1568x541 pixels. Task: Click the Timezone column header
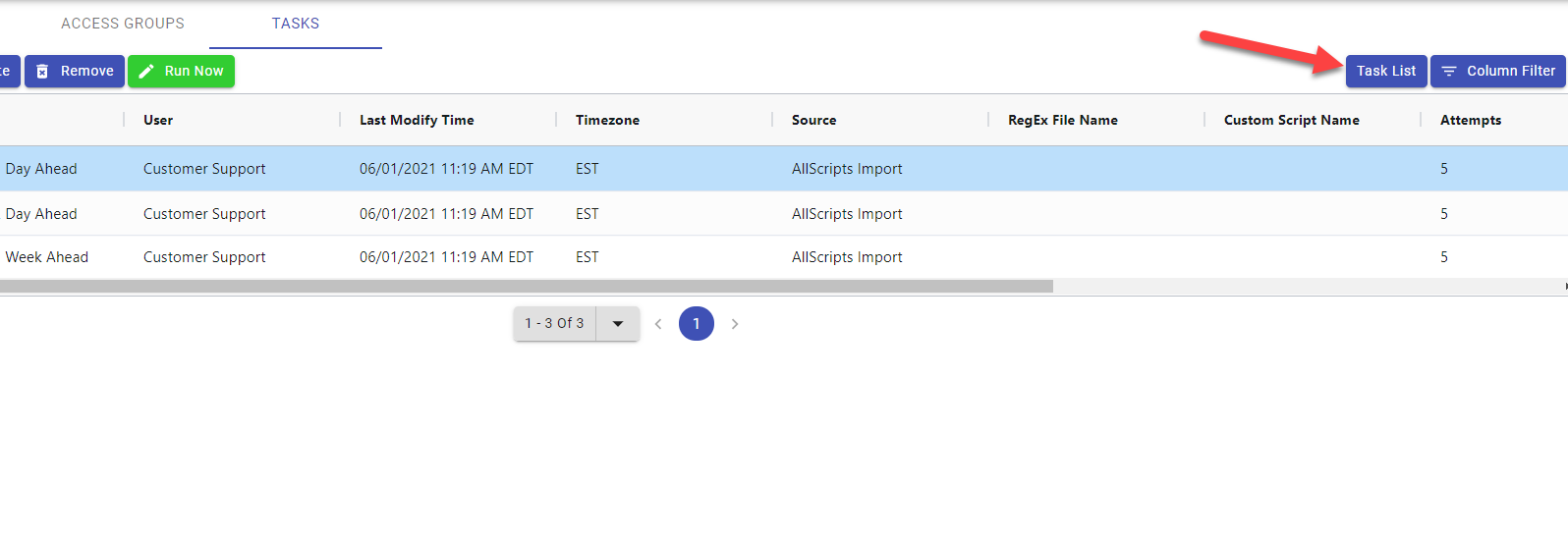(x=607, y=120)
